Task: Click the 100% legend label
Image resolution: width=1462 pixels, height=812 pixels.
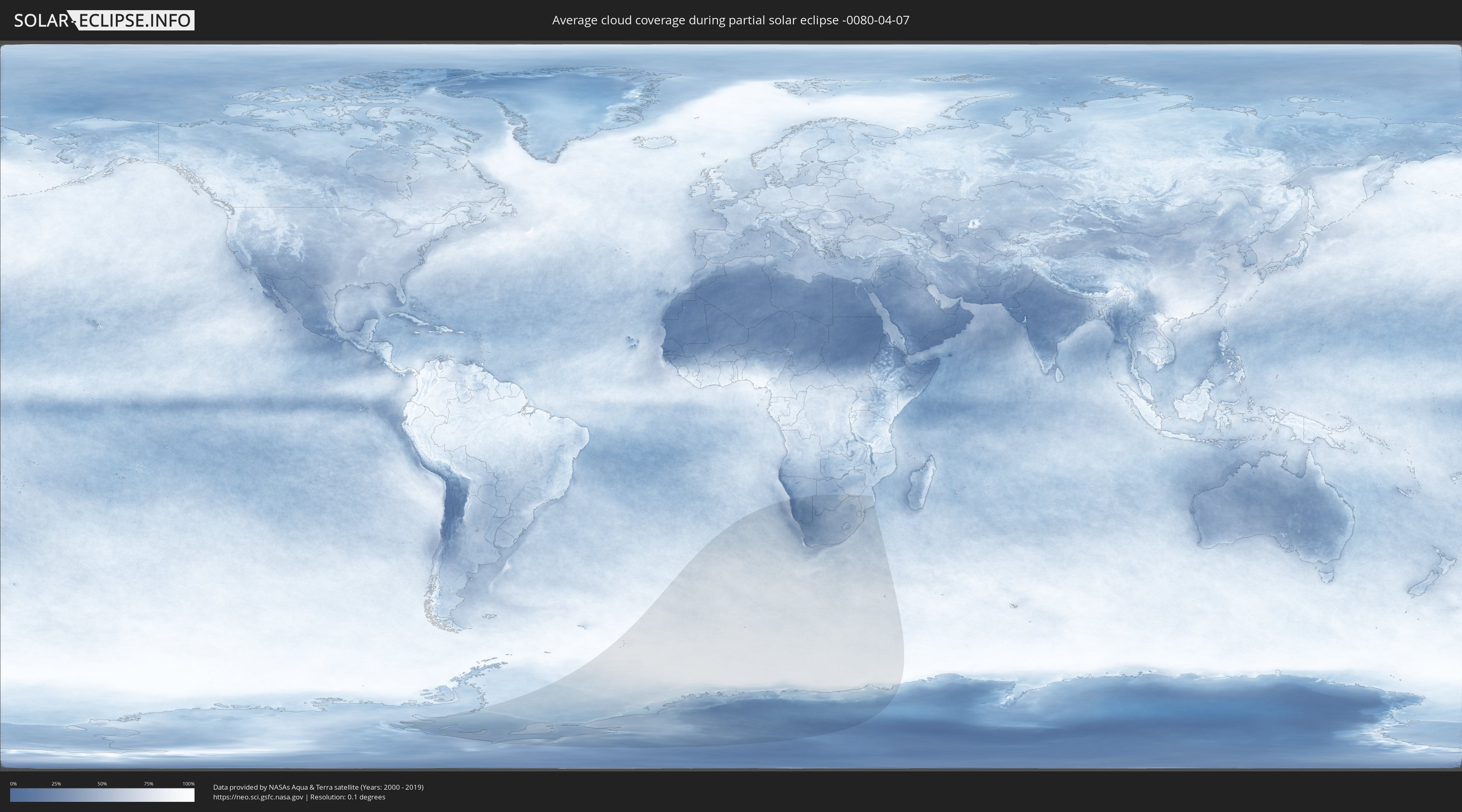Action: coord(188,784)
